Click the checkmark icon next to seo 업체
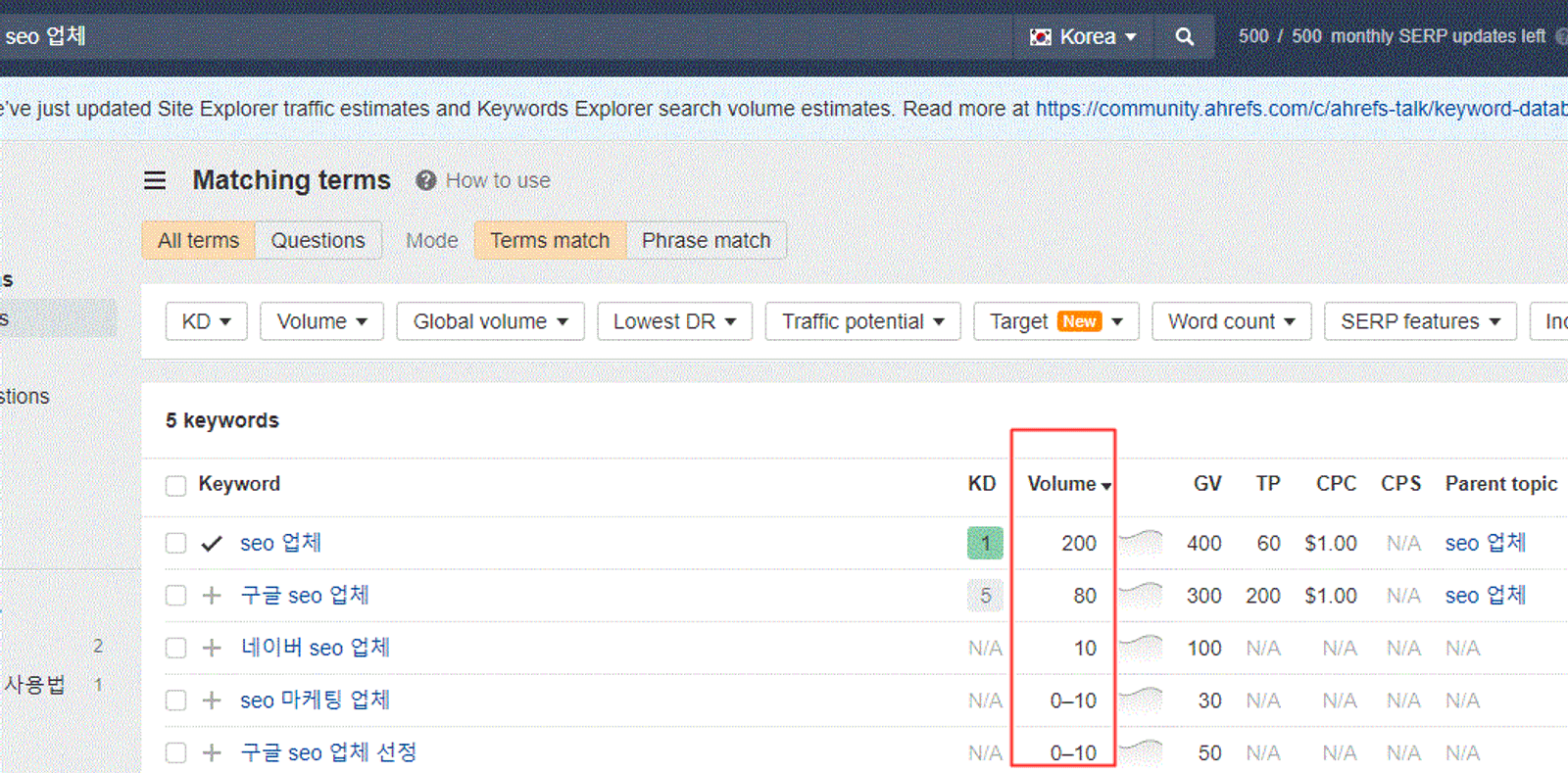 (212, 544)
